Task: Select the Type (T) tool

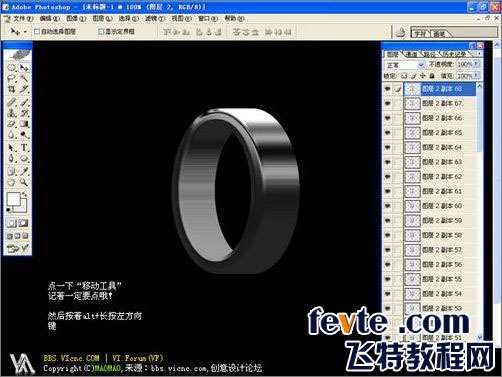Action: 24,147
